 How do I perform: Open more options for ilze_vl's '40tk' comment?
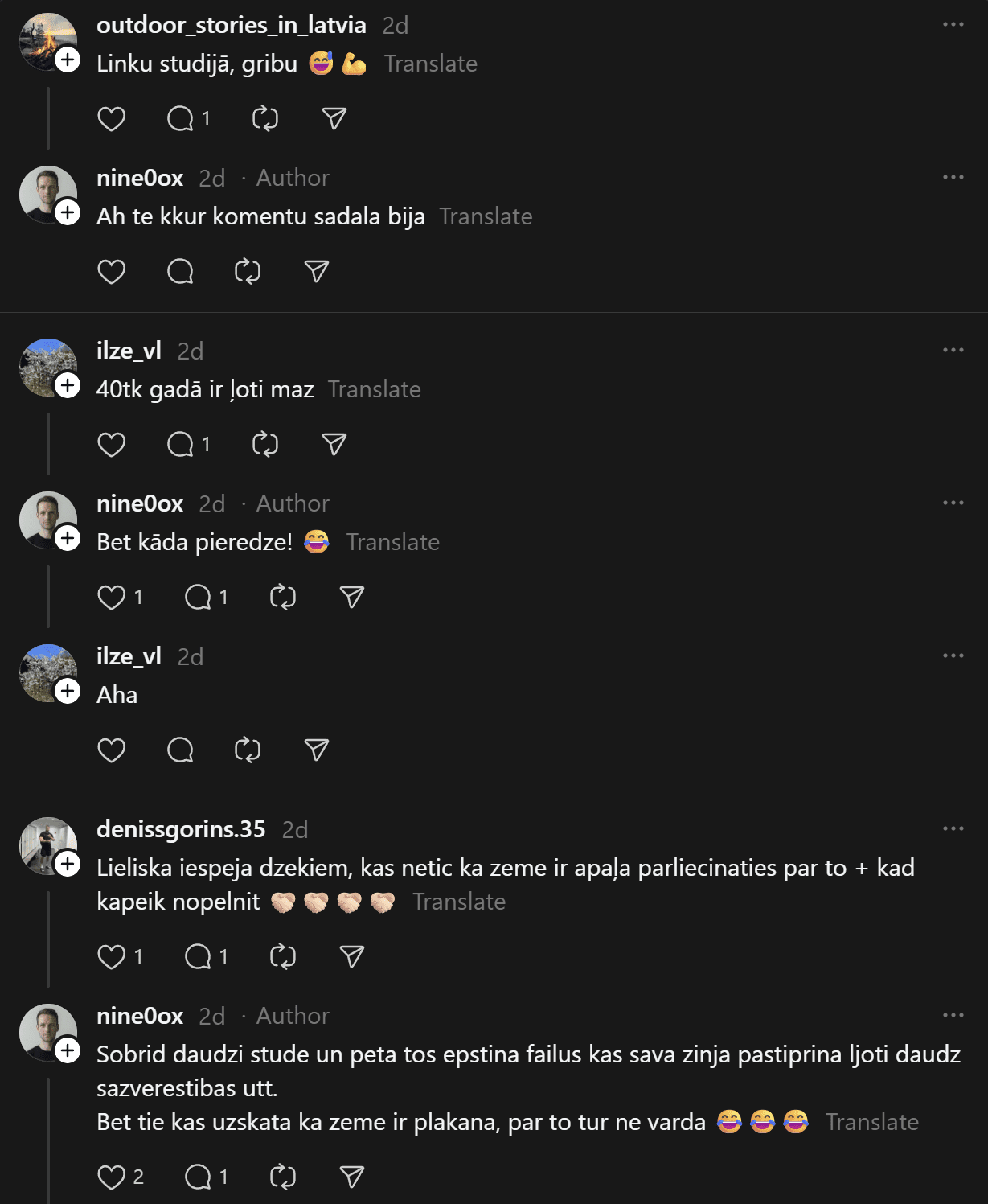point(953,351)
